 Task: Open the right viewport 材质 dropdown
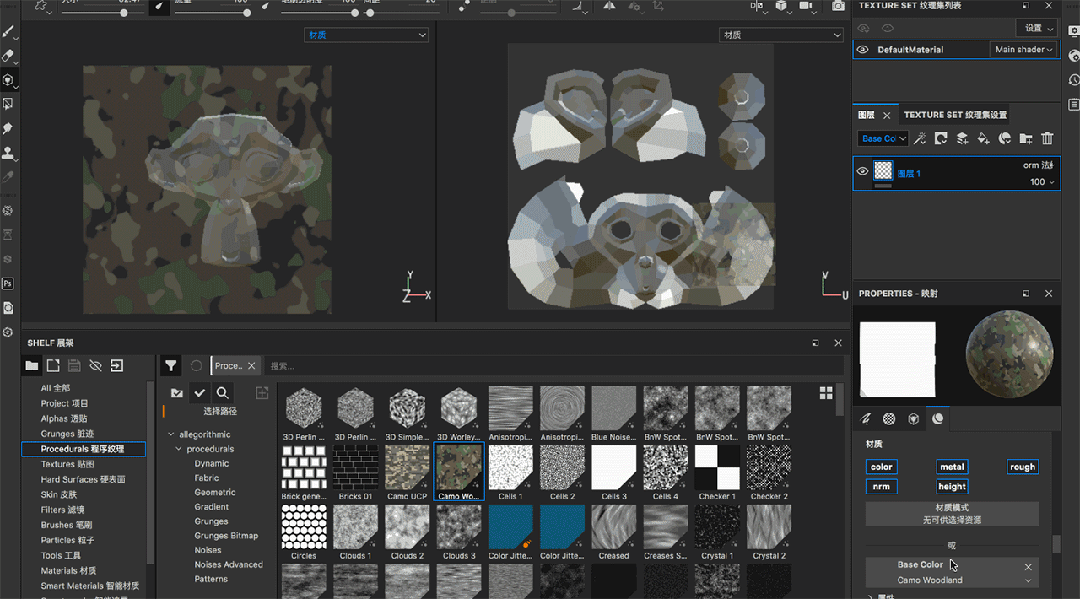[x=781, y=35]
